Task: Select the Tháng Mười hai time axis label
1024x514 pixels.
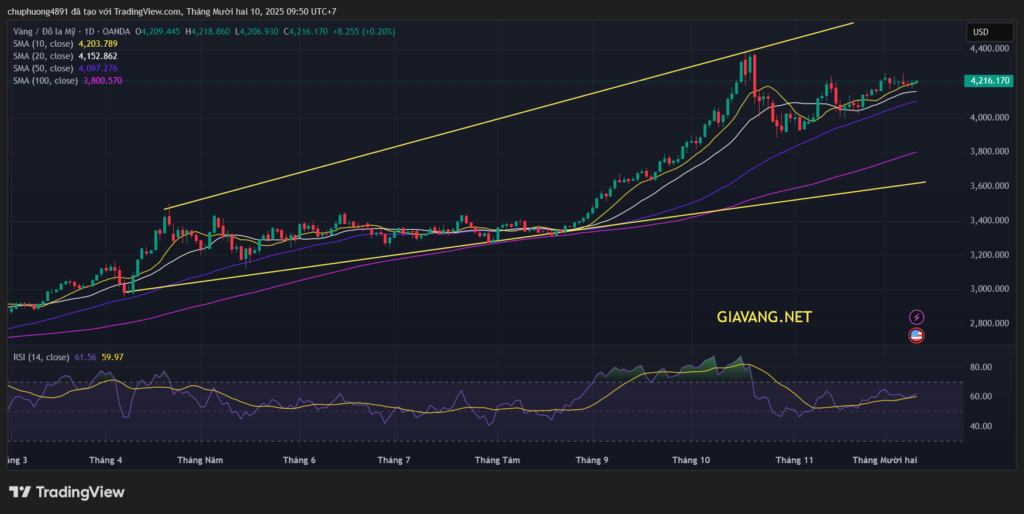Action: 884,460
